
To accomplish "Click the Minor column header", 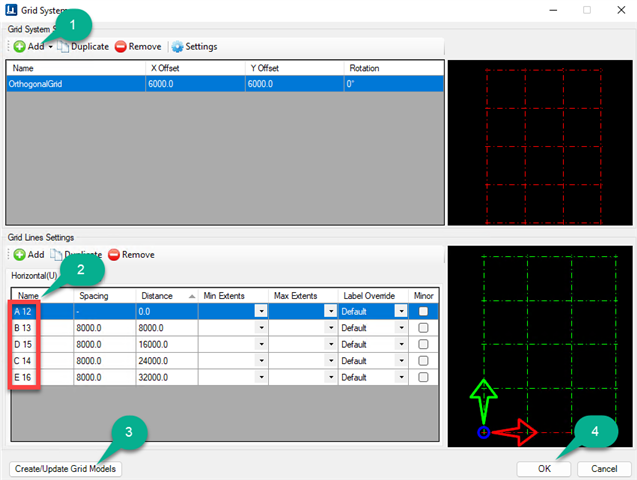I will click(423, 296).
